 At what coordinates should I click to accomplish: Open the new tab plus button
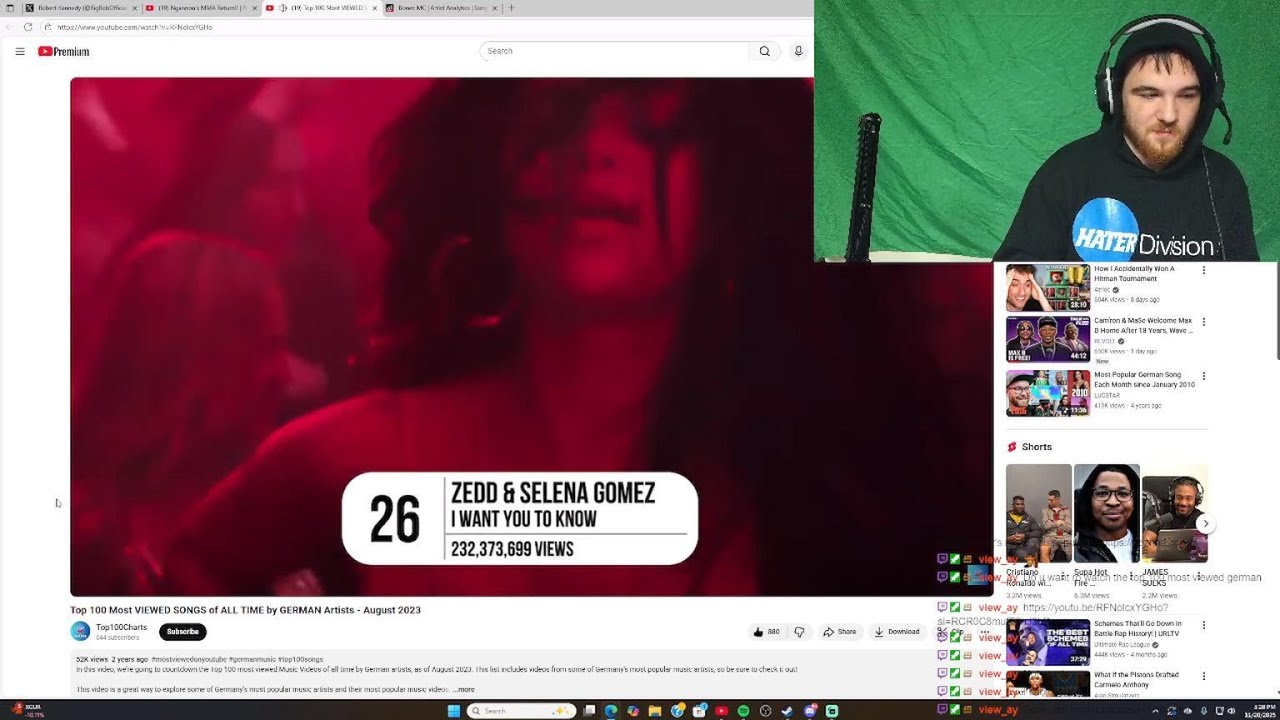(511, 8)
